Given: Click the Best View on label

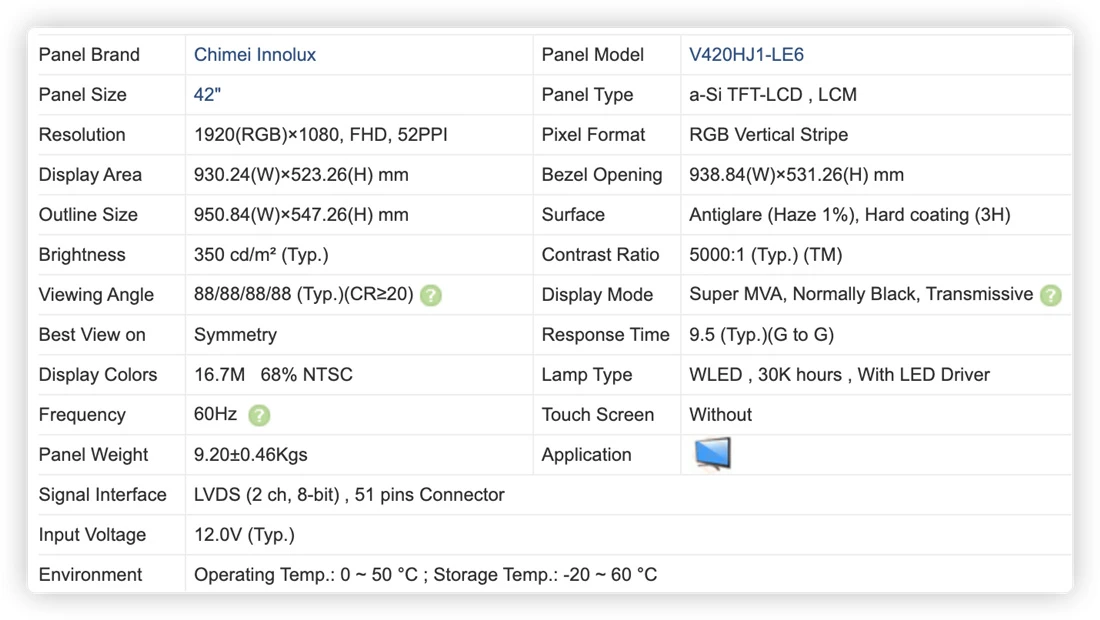Looking at the screenshot, I should click(92, 335).
